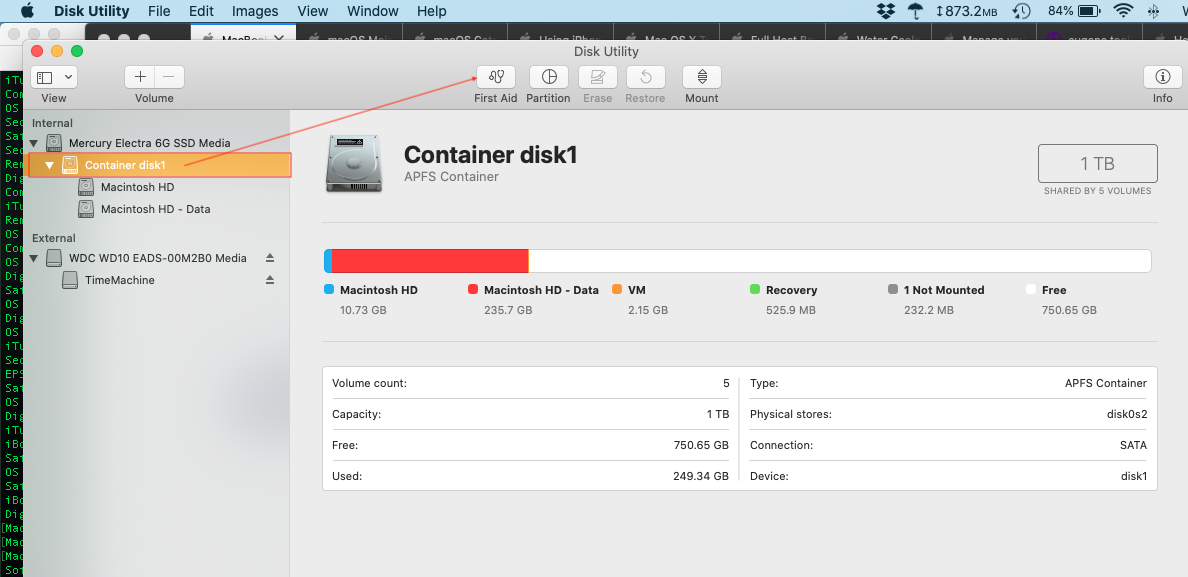The width and height of the screenshot is (1188, 577).
Task: Click the Bluetooth menu bar icon
Action: click(x=1154, y=11)
